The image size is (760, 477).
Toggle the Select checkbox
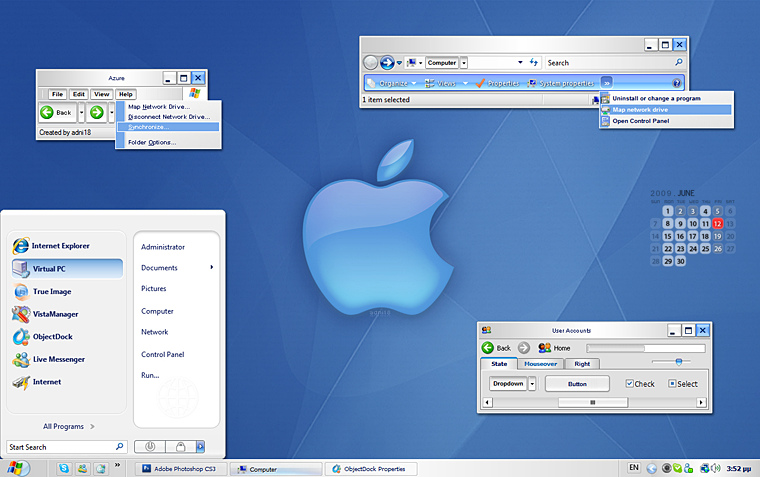point(672,384)
